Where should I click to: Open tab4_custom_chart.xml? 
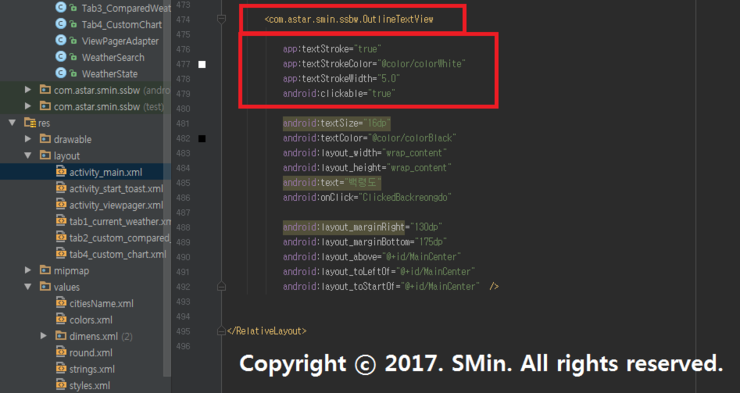point(118,254)
